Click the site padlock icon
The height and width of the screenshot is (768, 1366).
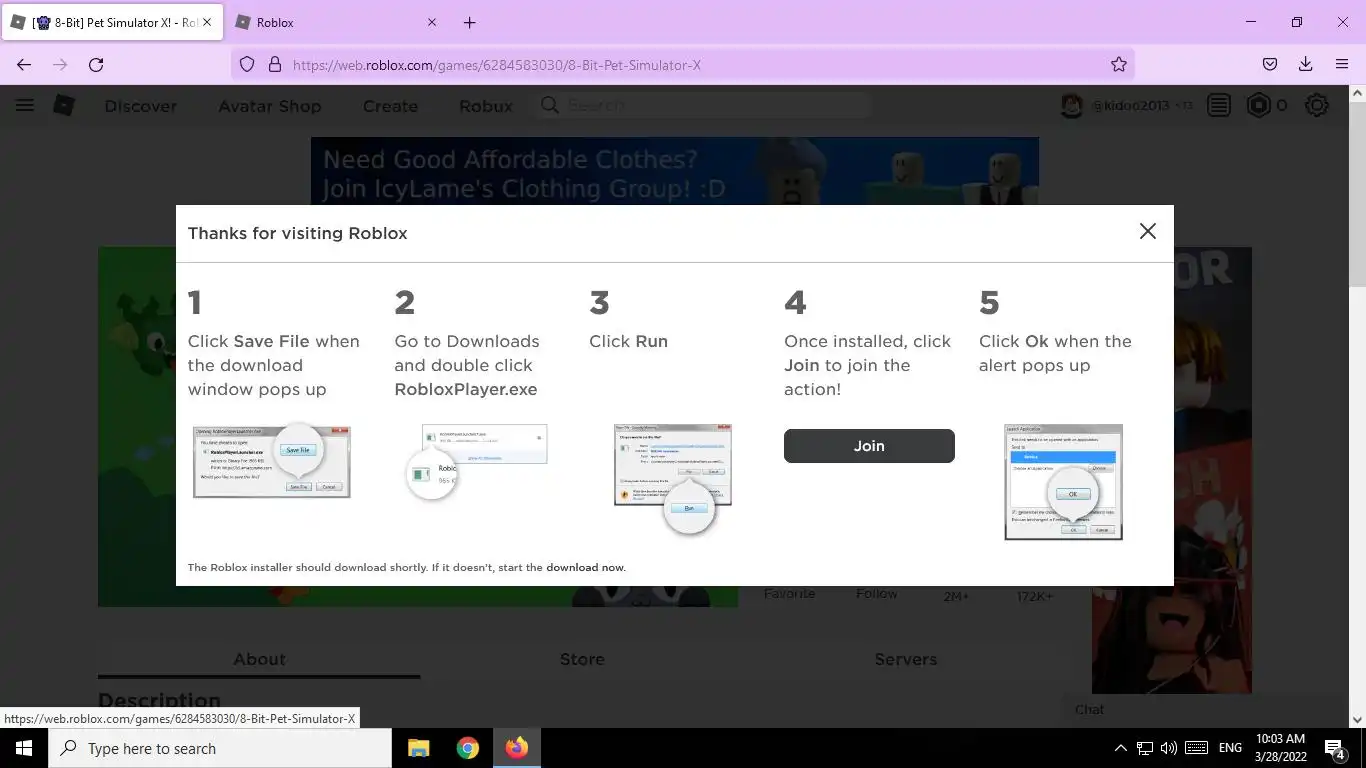coord(275,64)
